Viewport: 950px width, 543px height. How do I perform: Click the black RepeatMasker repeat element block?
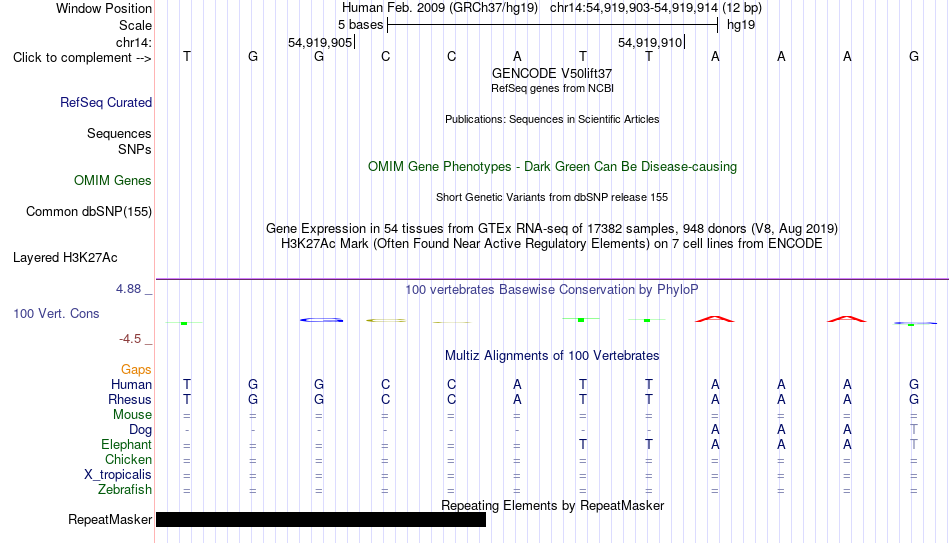tap(321, 519)
